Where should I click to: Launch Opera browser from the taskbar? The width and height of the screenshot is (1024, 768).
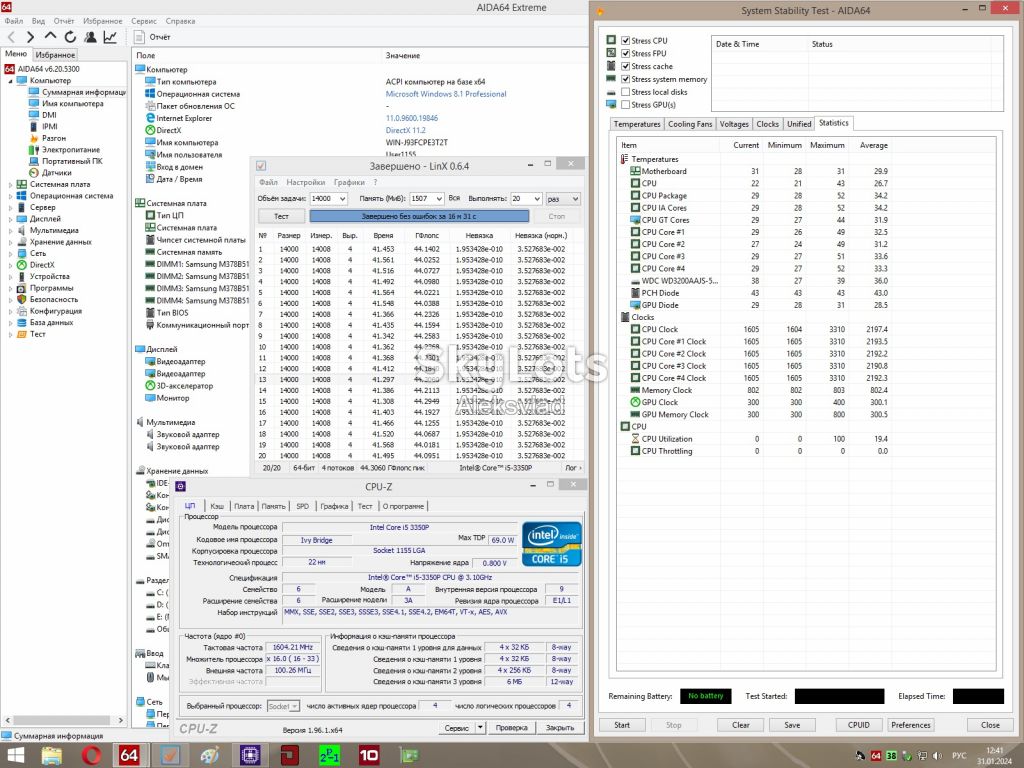(92, 756)
